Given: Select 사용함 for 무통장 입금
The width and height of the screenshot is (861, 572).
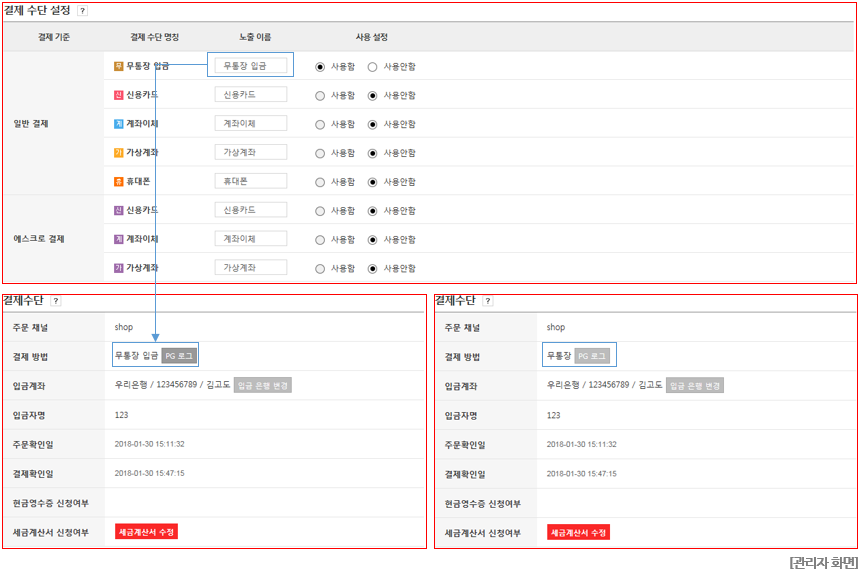Looking at the screenshot, I should [320, 67].
